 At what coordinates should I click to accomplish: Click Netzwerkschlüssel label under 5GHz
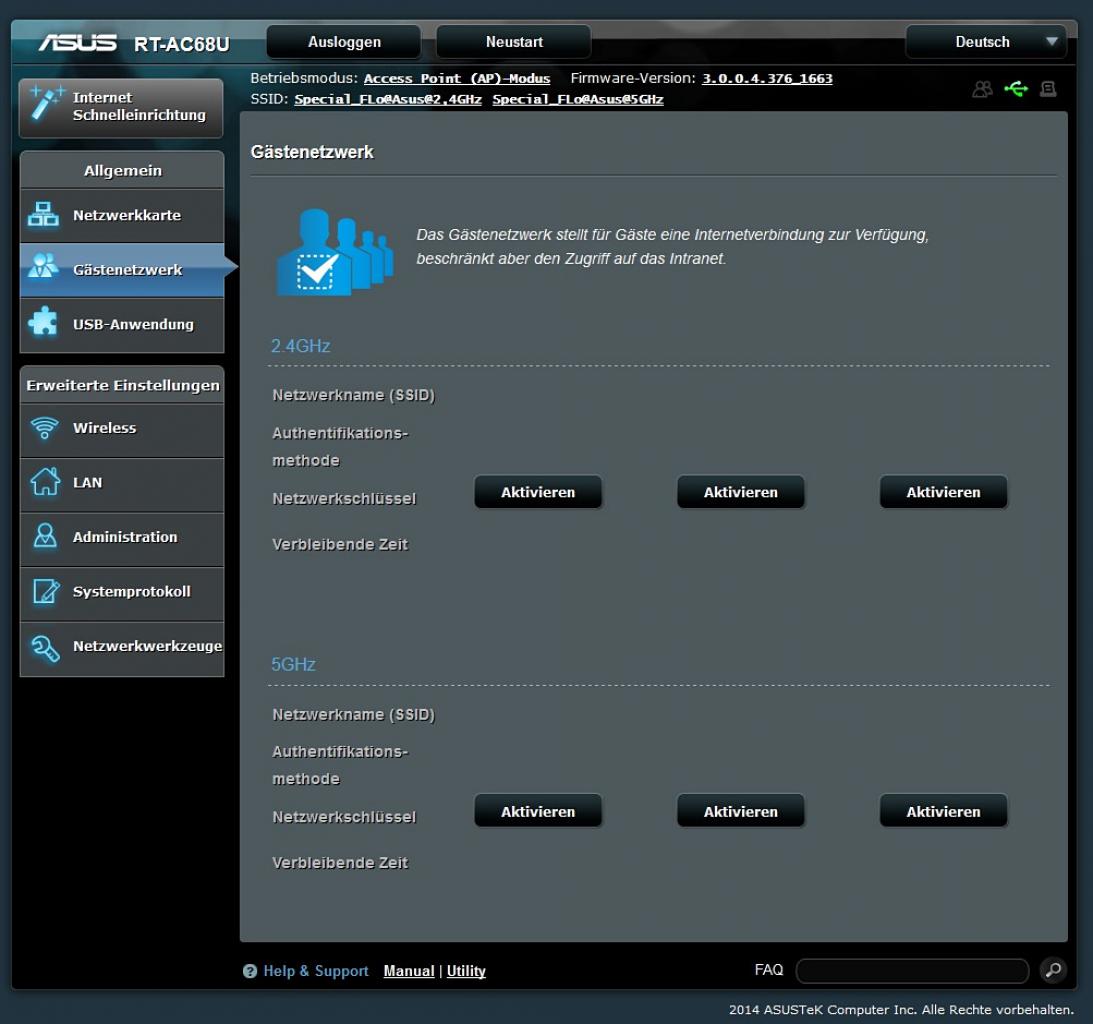pos(344,817)
